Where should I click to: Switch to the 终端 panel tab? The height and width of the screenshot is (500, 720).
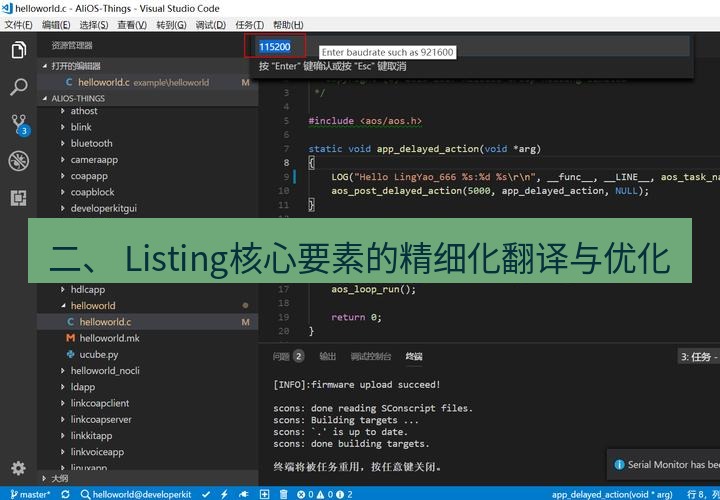coord(414,356)
